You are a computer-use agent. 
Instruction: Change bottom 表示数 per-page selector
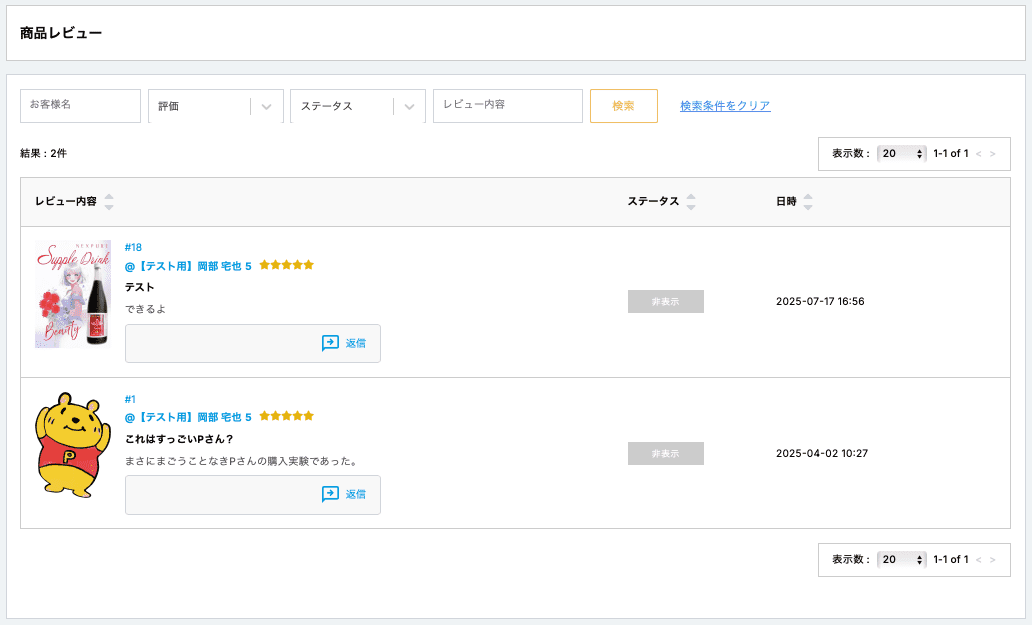(901, 560)
